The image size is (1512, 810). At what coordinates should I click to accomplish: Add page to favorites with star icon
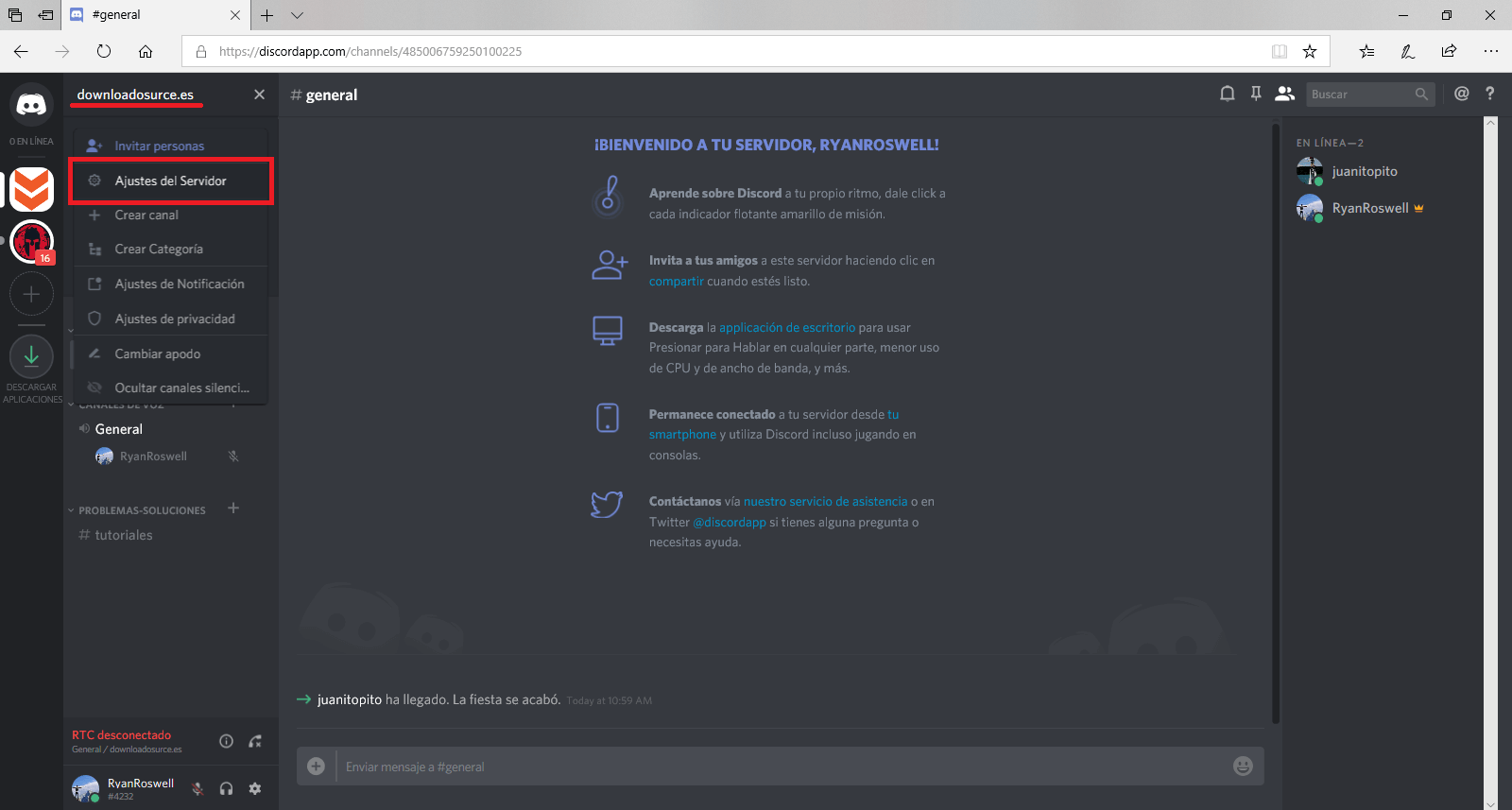(x=1310, y=51)
